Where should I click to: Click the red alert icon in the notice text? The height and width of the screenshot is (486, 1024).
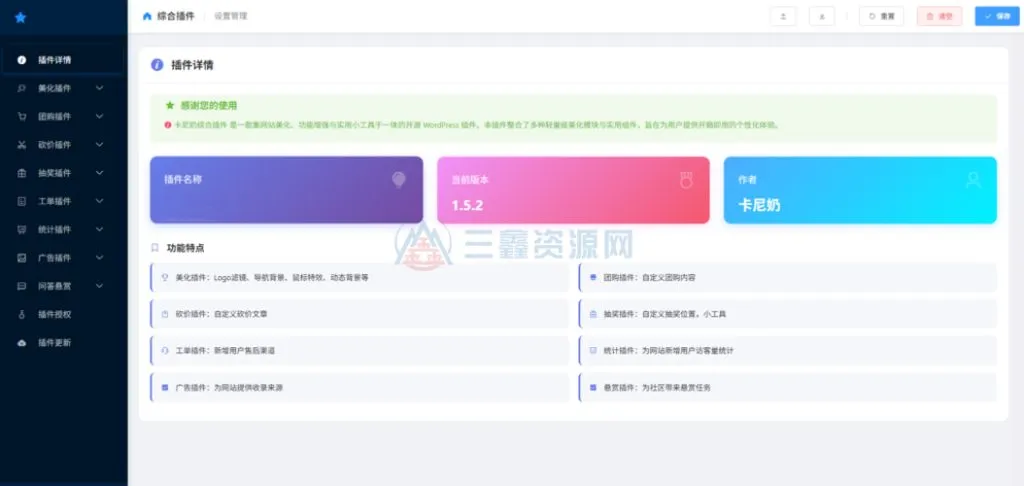(x=168, y=124)
